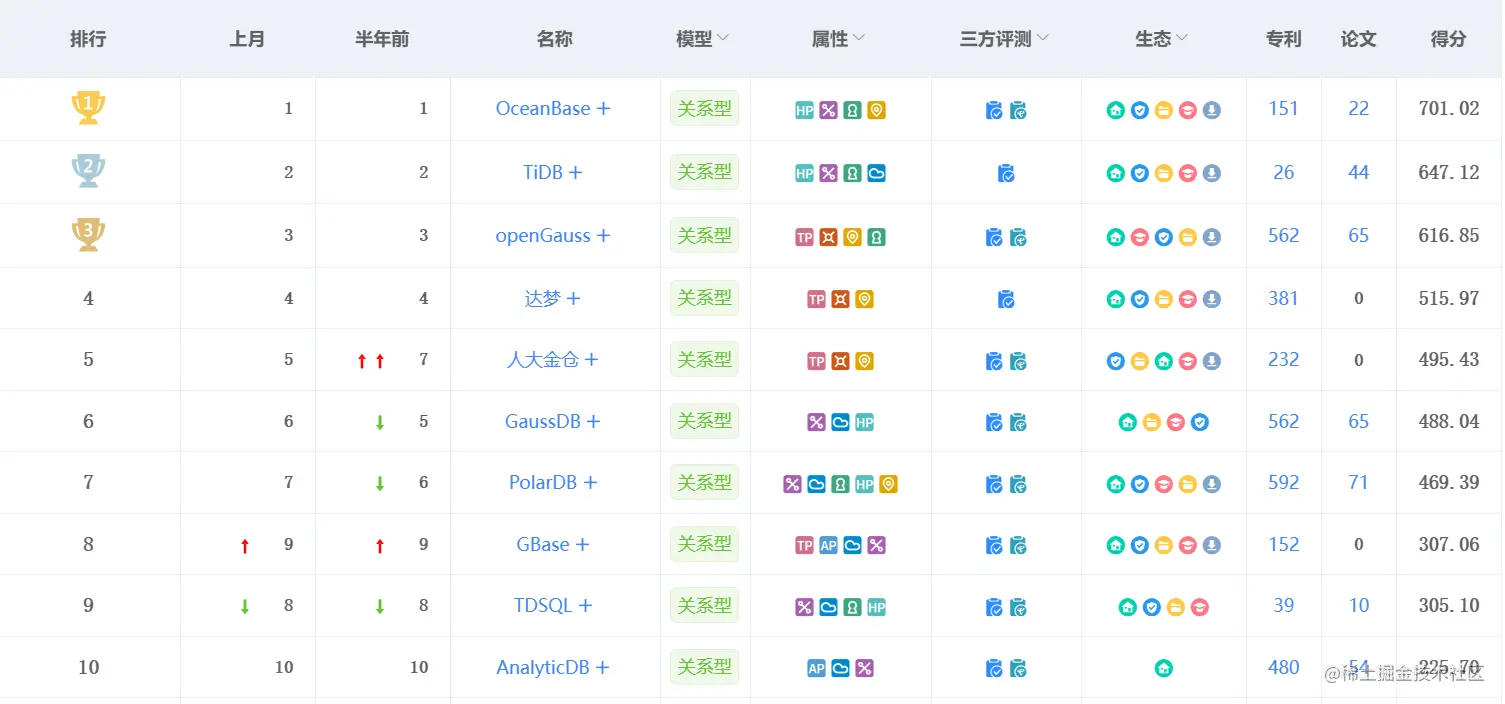
Task: Click the TP attribute icon in openGauss row
Action: pyautogui.click(x=804, y=237)
